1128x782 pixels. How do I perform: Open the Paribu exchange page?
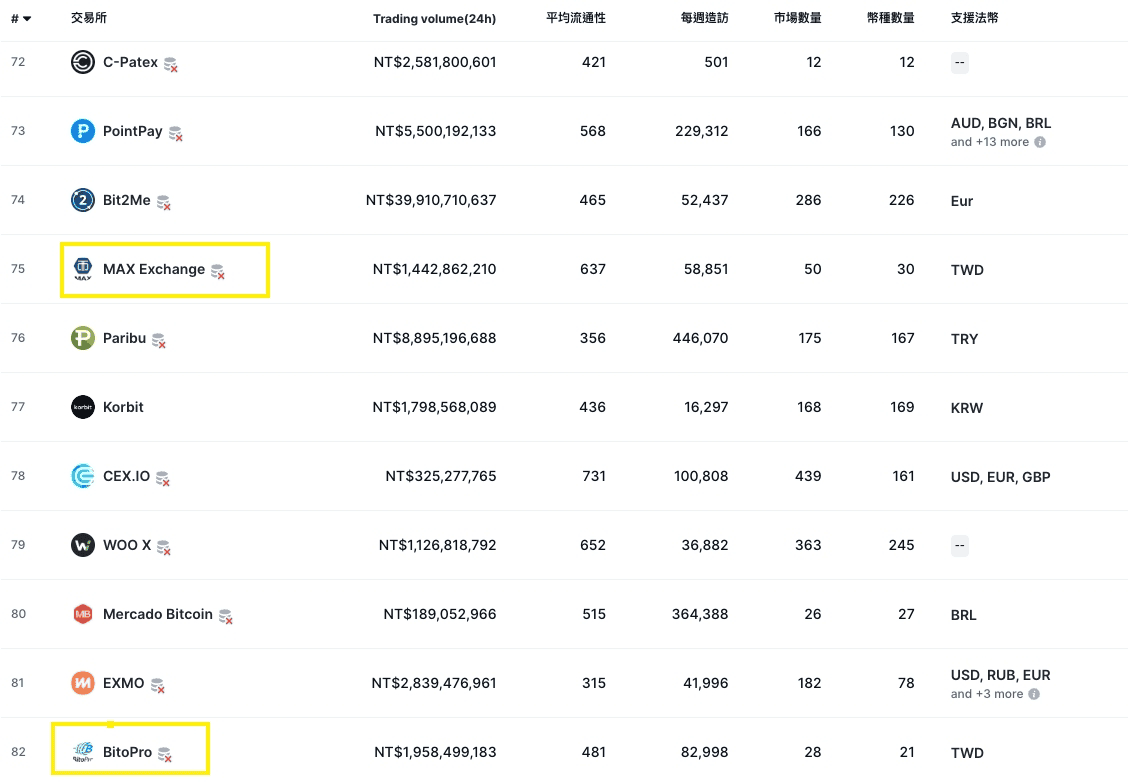(124, 338)
